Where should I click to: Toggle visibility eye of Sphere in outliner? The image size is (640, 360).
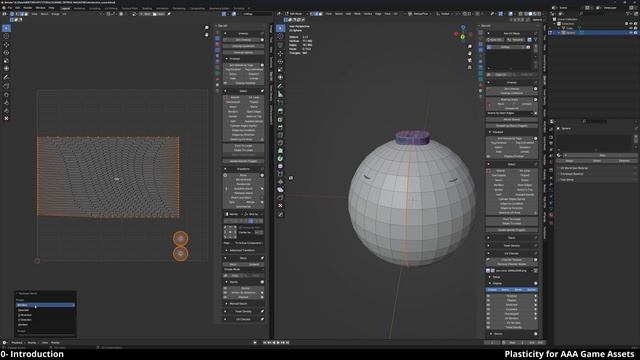(631, 32)
